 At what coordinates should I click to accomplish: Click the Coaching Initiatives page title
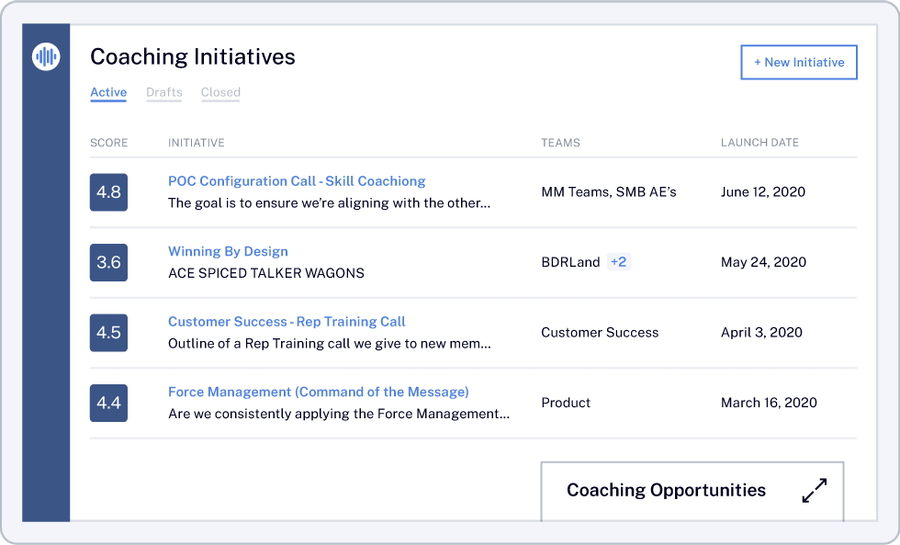click(x=193, y=57)
